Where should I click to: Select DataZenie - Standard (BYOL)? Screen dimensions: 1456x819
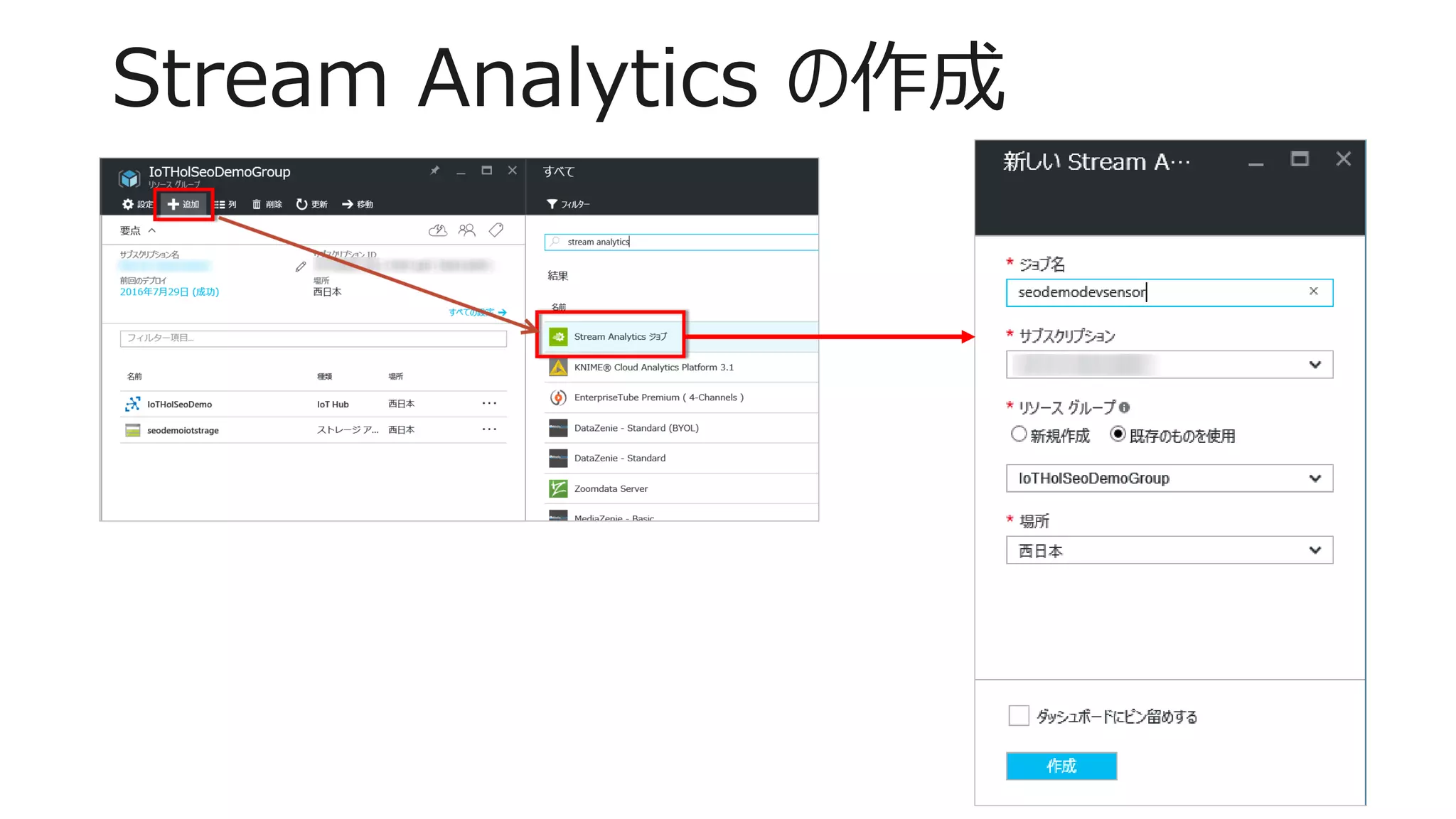681,428
